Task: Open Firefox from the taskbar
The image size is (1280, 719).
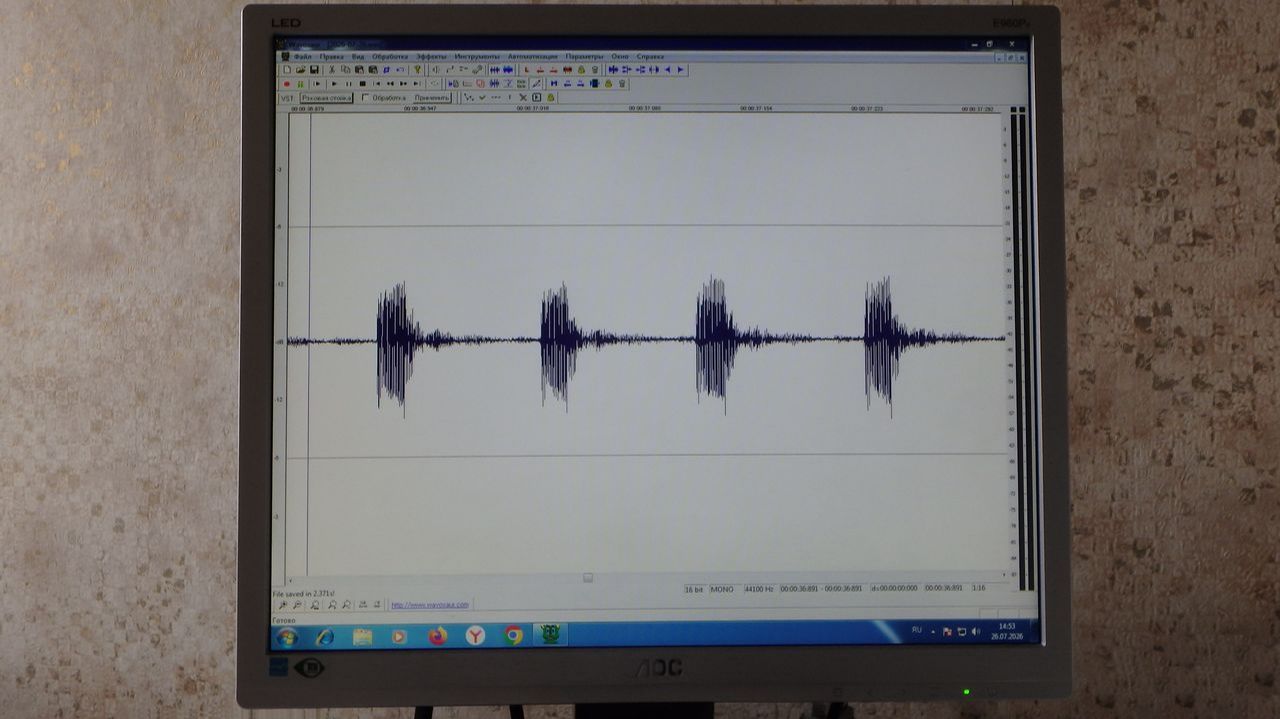Action: 437,636
